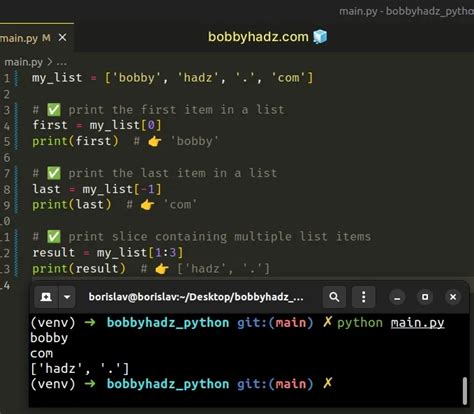Click the window title main.py - bobbyhadz_python
Screen dimensions: 474x414
[x=406, y=11]
